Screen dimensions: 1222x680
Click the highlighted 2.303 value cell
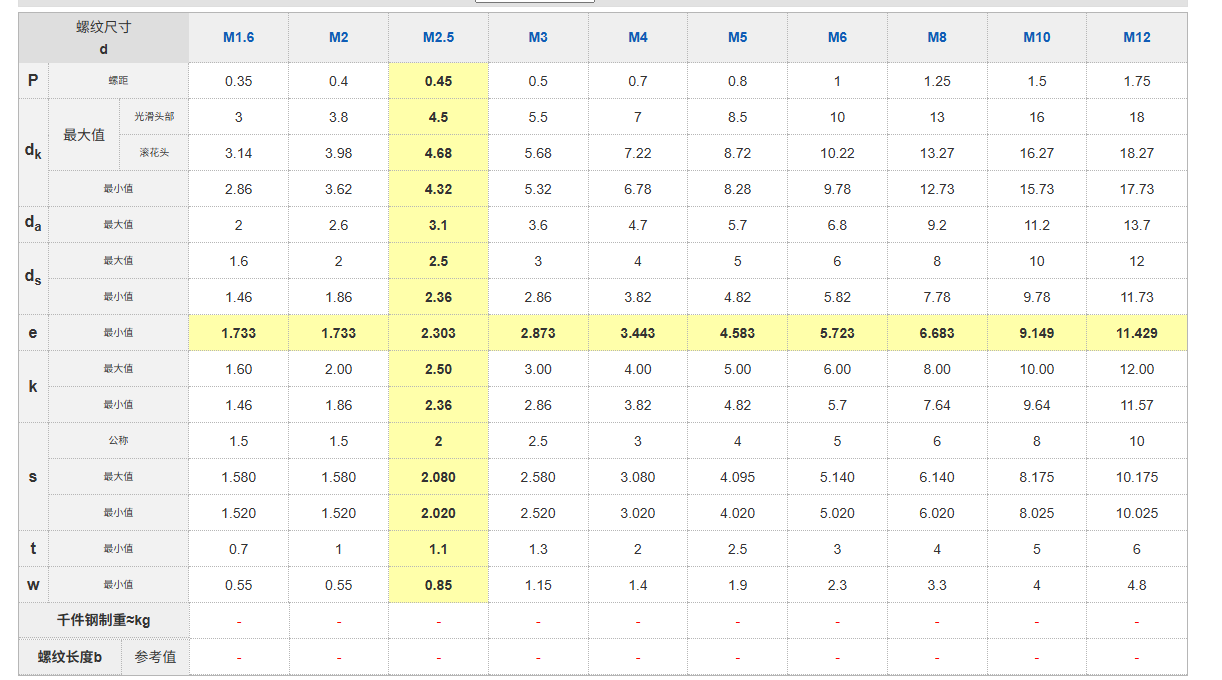pos(438,333)
